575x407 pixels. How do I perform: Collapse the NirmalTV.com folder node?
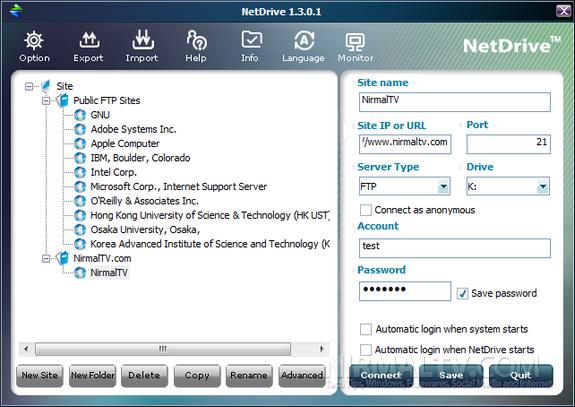[x=46, y=258]
